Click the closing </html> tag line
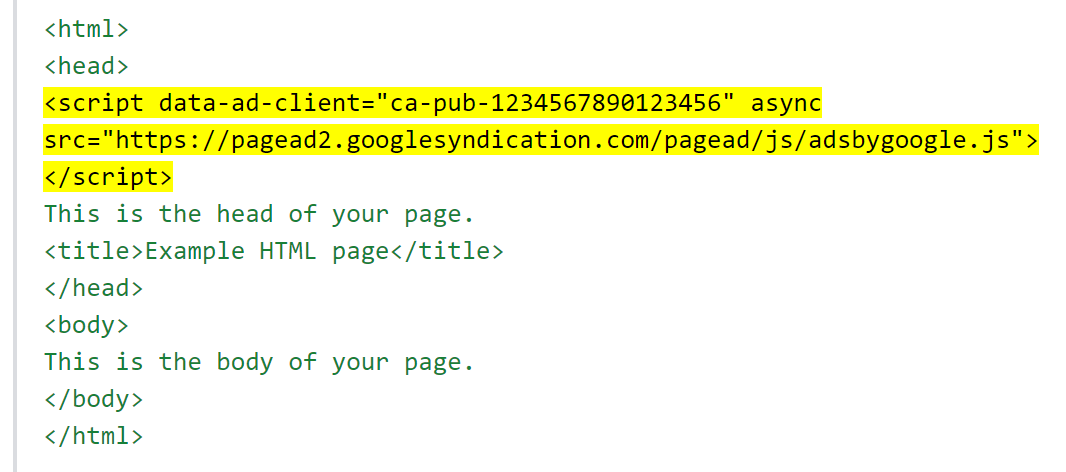 pos(94,435)
